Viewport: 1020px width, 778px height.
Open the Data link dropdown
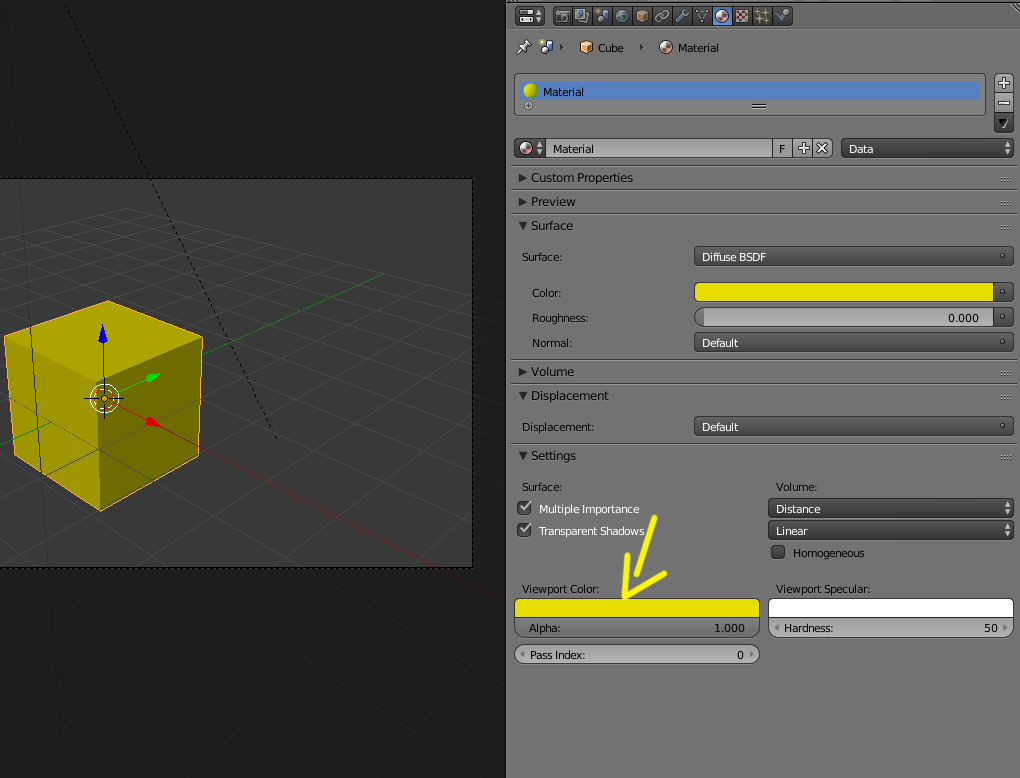click(x=927, y=148)
